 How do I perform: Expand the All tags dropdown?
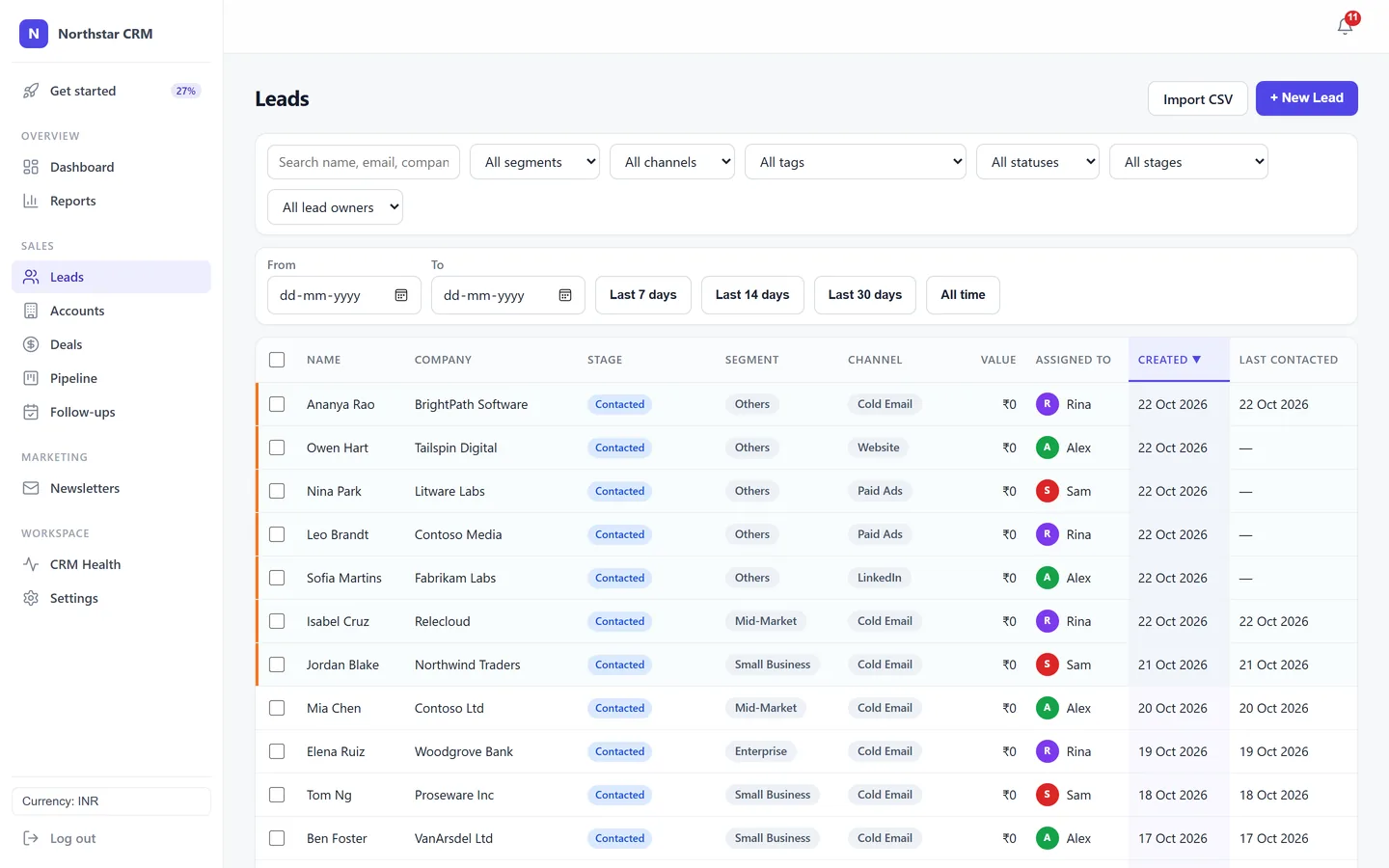(x=856, y=162)
